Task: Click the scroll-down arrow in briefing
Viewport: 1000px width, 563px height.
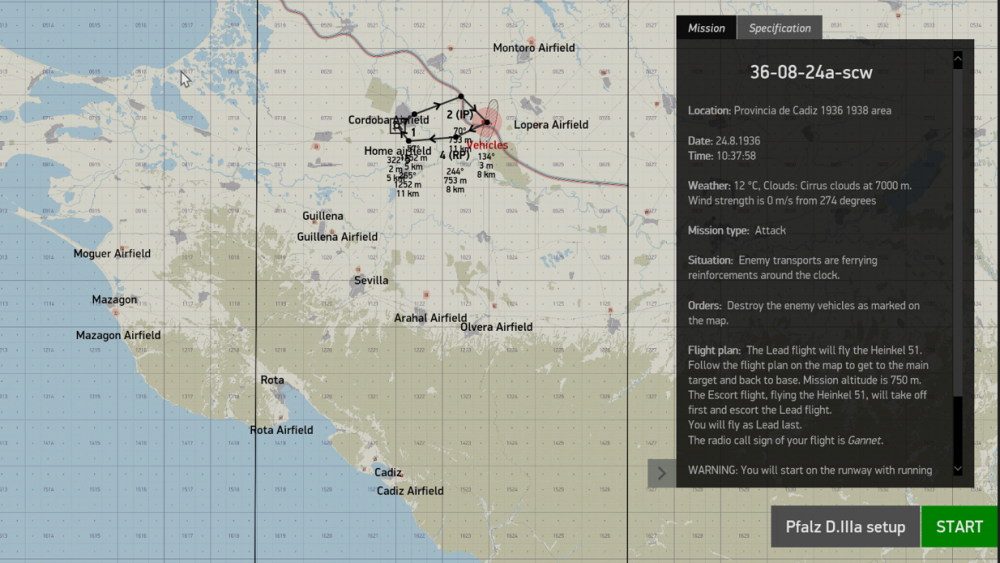Action: (x=958, y=469)
